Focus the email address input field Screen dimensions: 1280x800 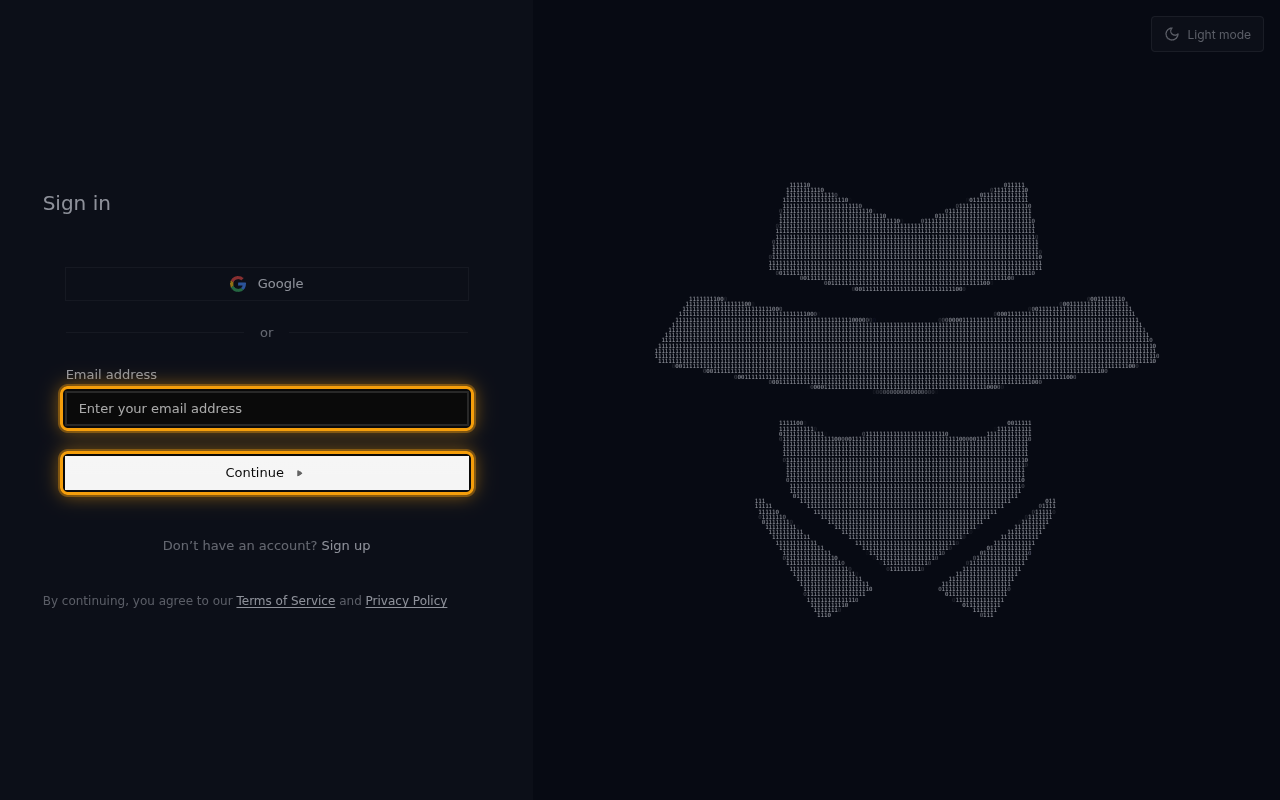pyautogui.click(x=267, y=408)
